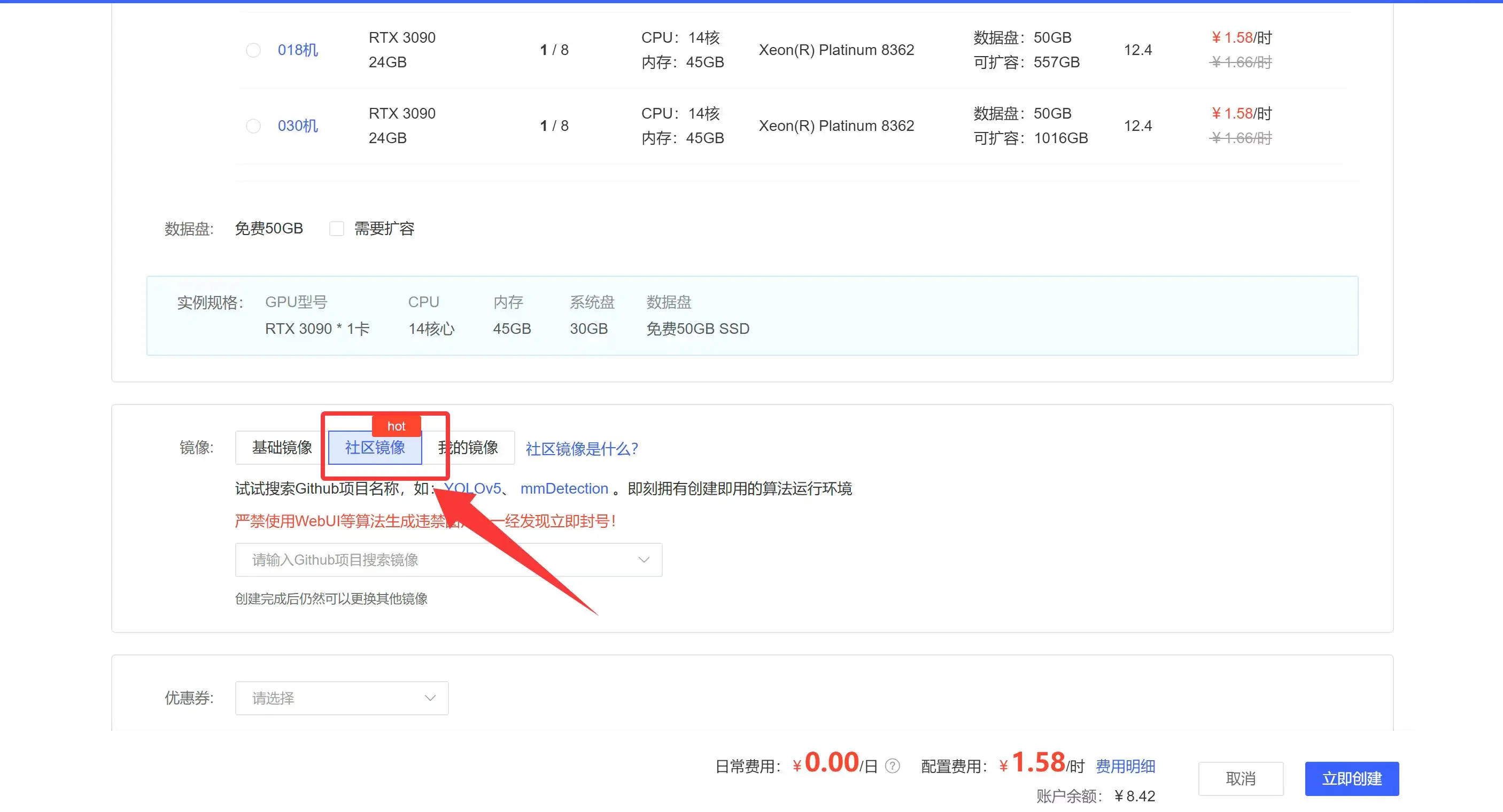The width and height of the screenshot is (1503, 812).
Task: Open the 费用明细 cost details link
Action: [1125, 766]
